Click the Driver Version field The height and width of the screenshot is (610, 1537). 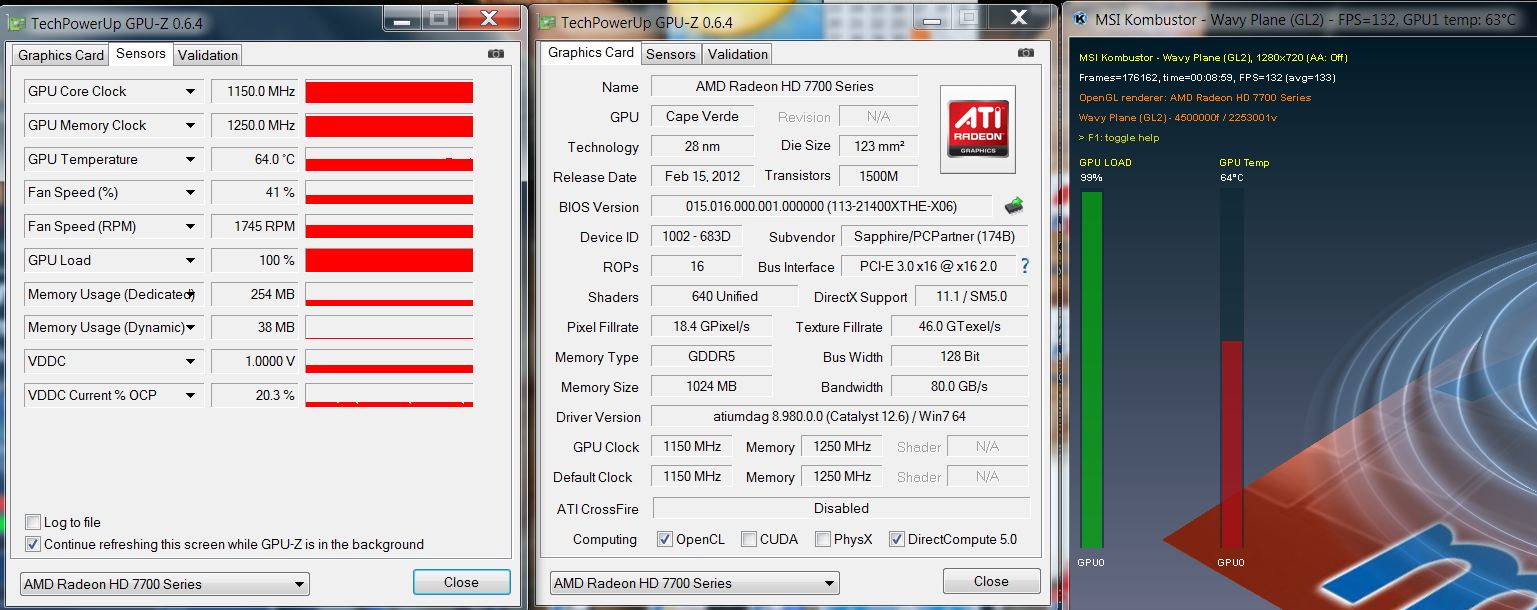[840, 416]
